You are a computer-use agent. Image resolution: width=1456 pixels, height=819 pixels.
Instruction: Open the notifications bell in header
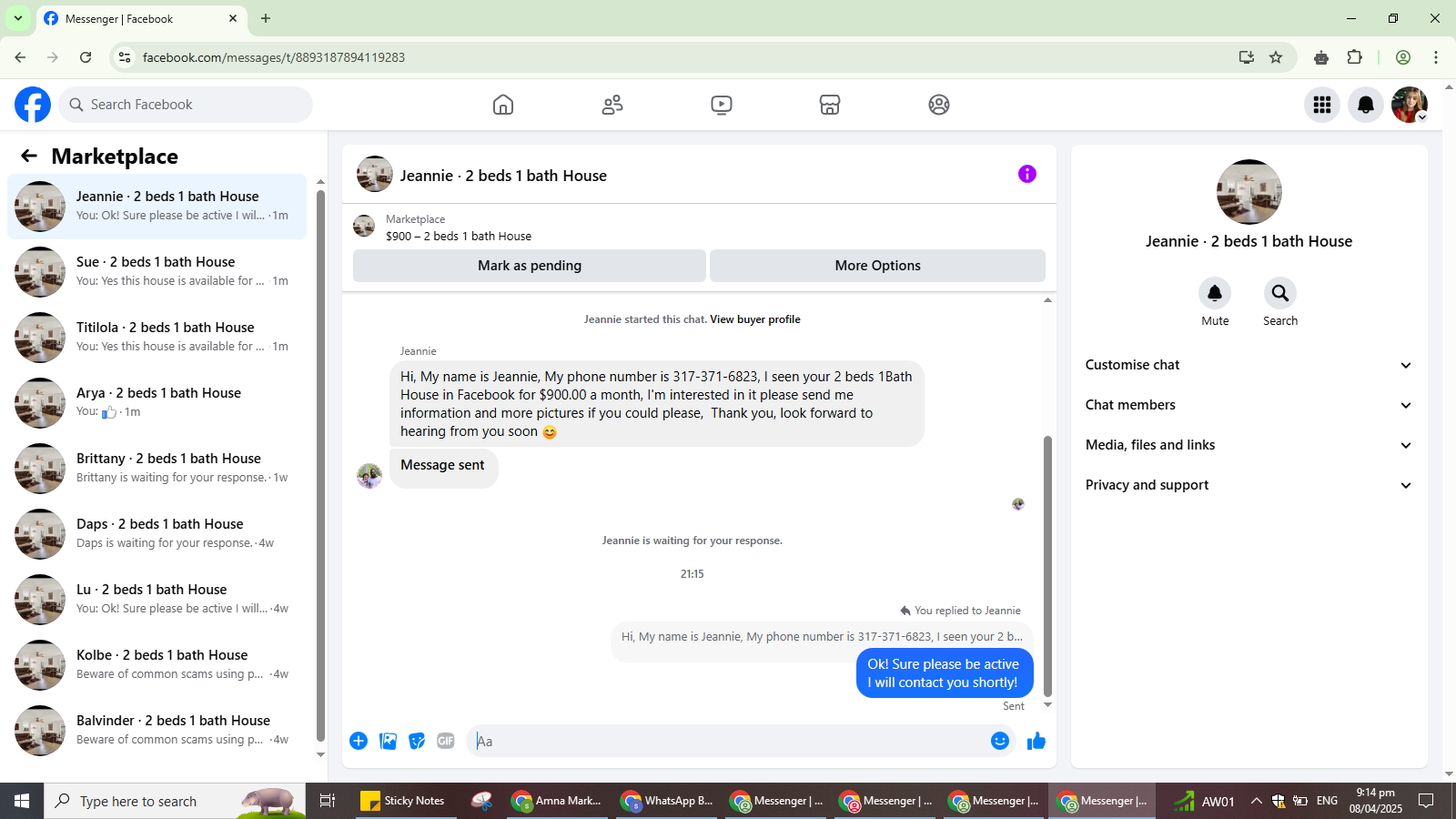[x=1366, y=105]
